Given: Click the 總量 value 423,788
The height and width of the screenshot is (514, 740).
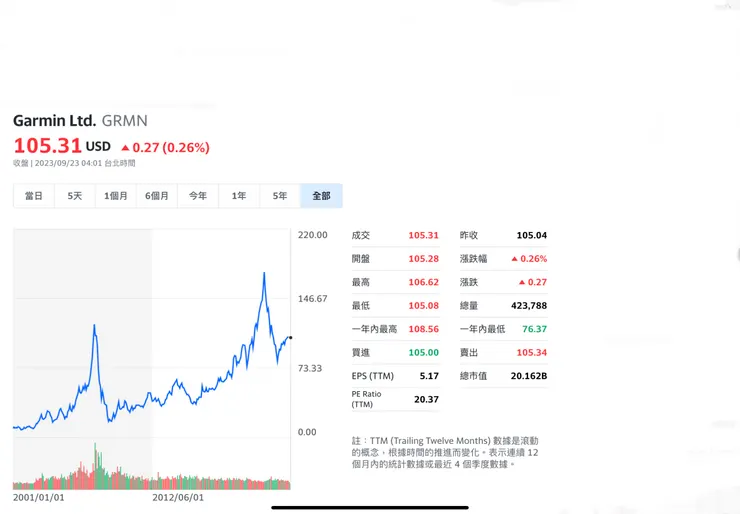Looking at the screenshot, I should pos(529,305).
